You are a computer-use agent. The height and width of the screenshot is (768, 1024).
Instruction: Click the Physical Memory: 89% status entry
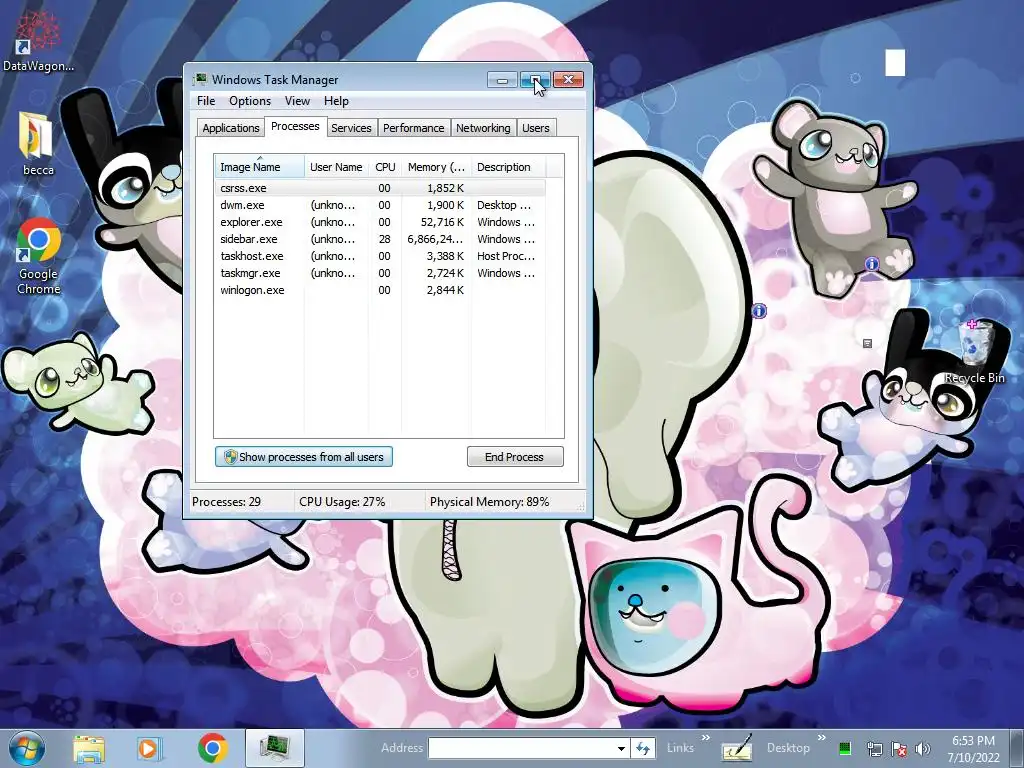tap(489, 502)
